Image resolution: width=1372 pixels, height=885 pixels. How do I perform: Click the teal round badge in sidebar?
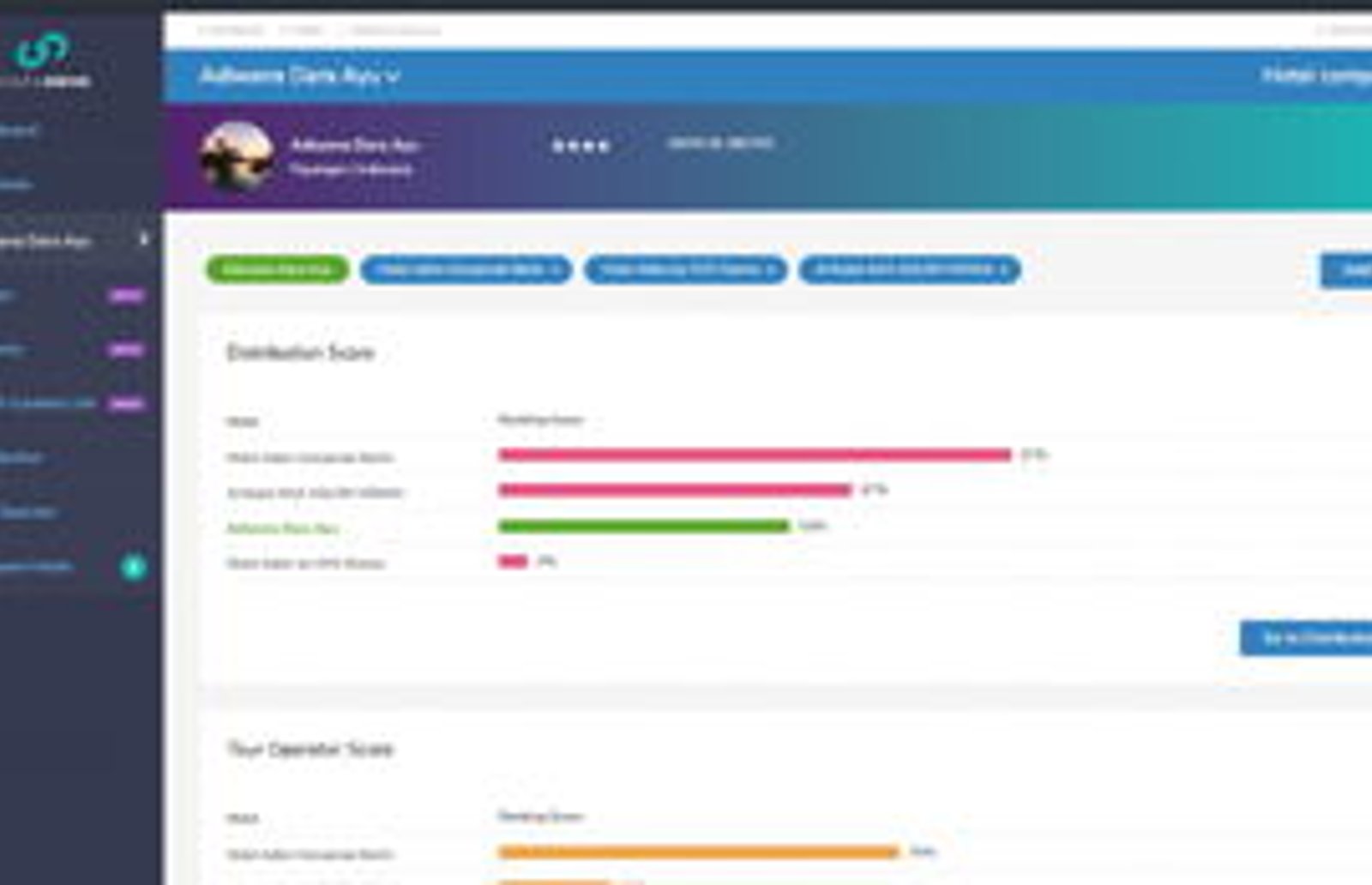134,567
